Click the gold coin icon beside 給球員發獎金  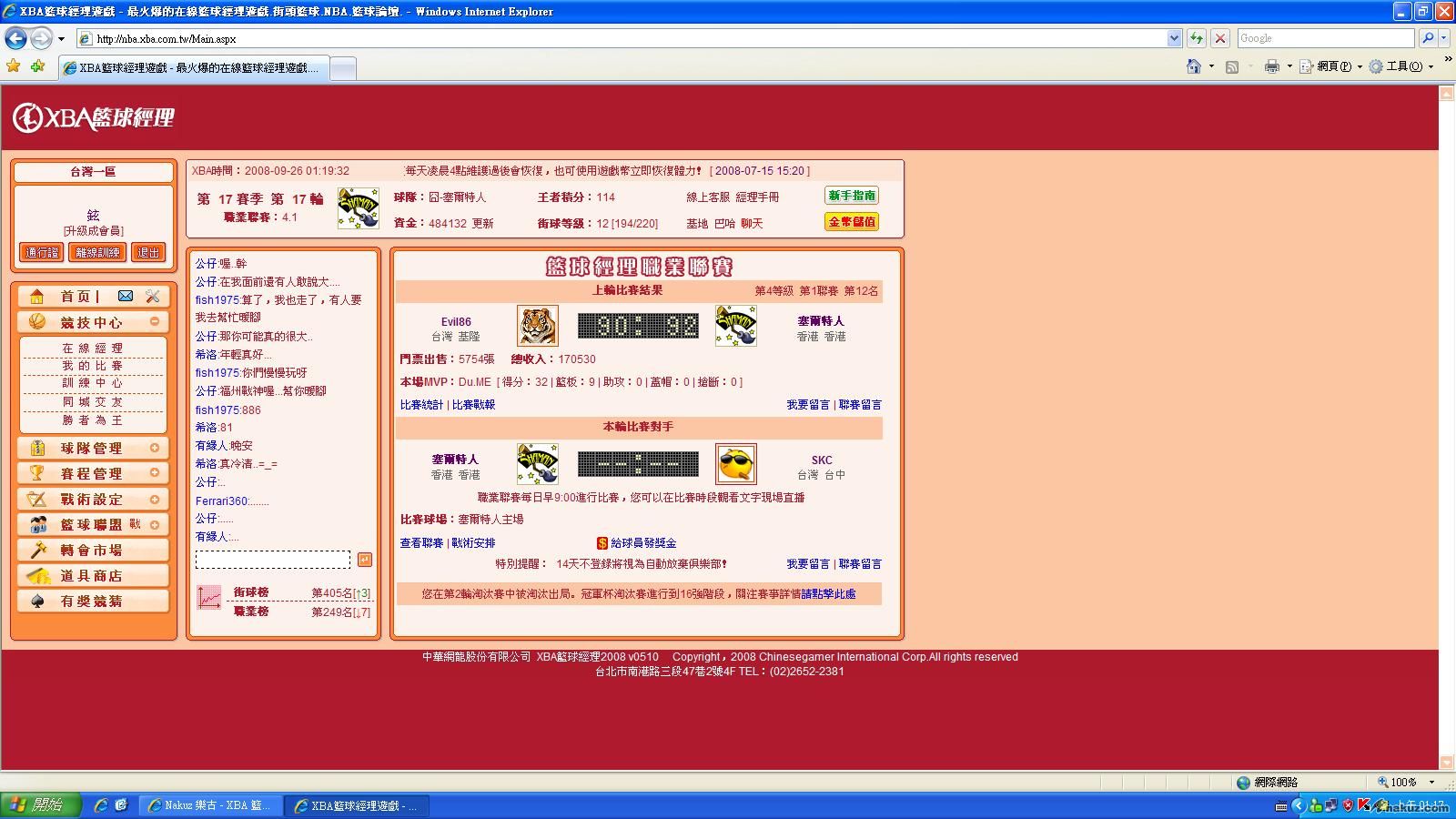click(602, 543)
